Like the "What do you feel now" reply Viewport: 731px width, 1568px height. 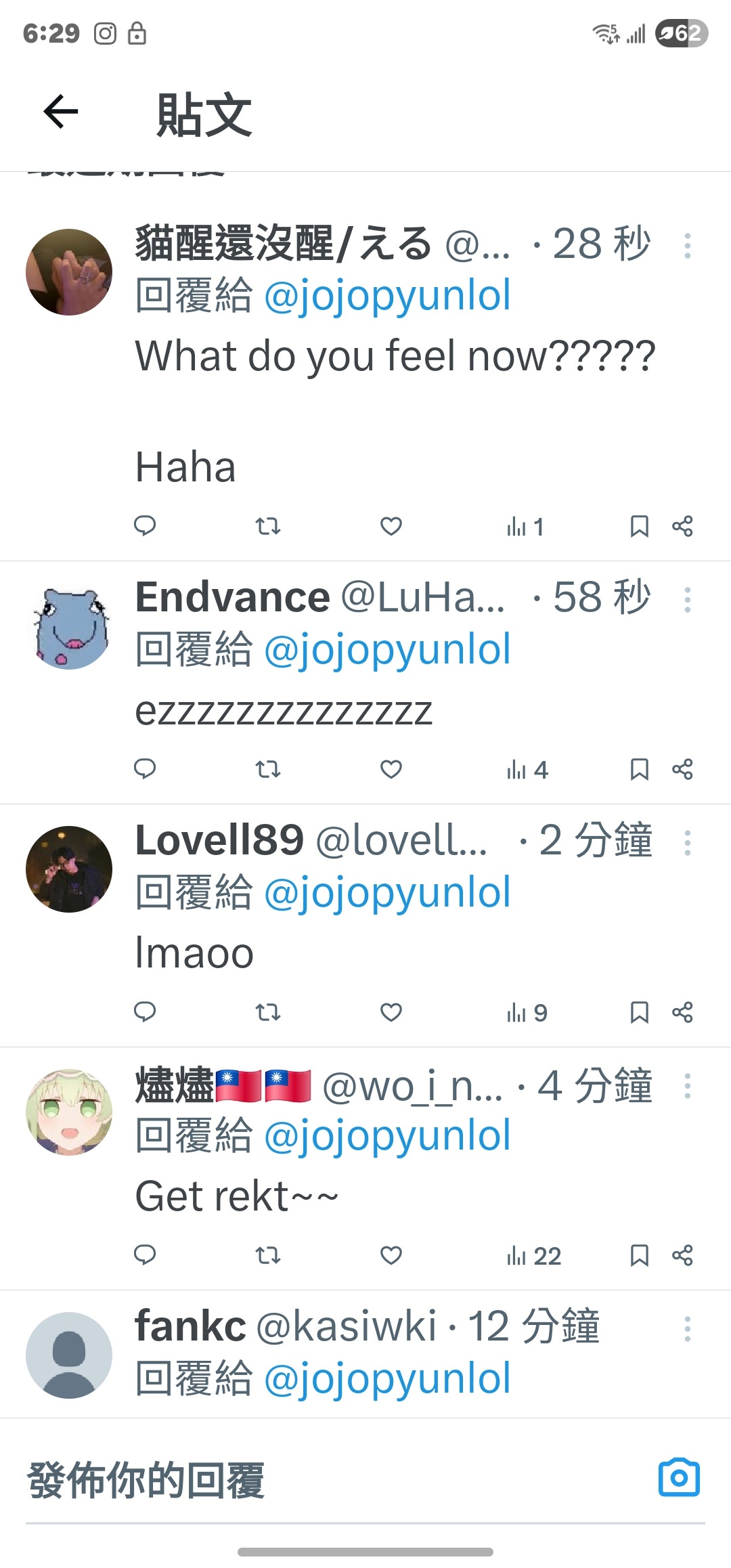pyautogui.click(x=391, y=526)
